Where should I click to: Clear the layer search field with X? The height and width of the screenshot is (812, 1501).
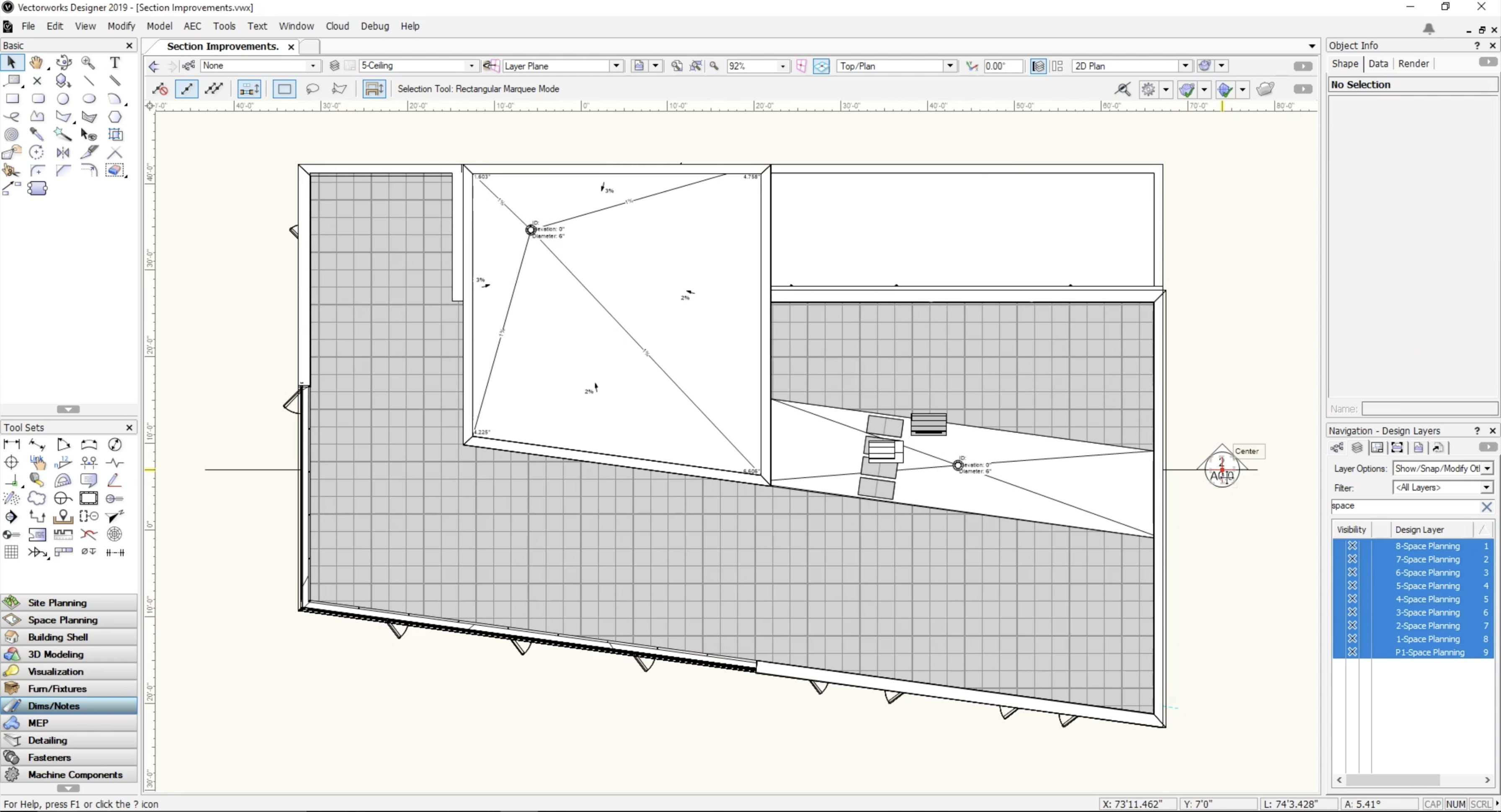click(x=1486, y=507)
